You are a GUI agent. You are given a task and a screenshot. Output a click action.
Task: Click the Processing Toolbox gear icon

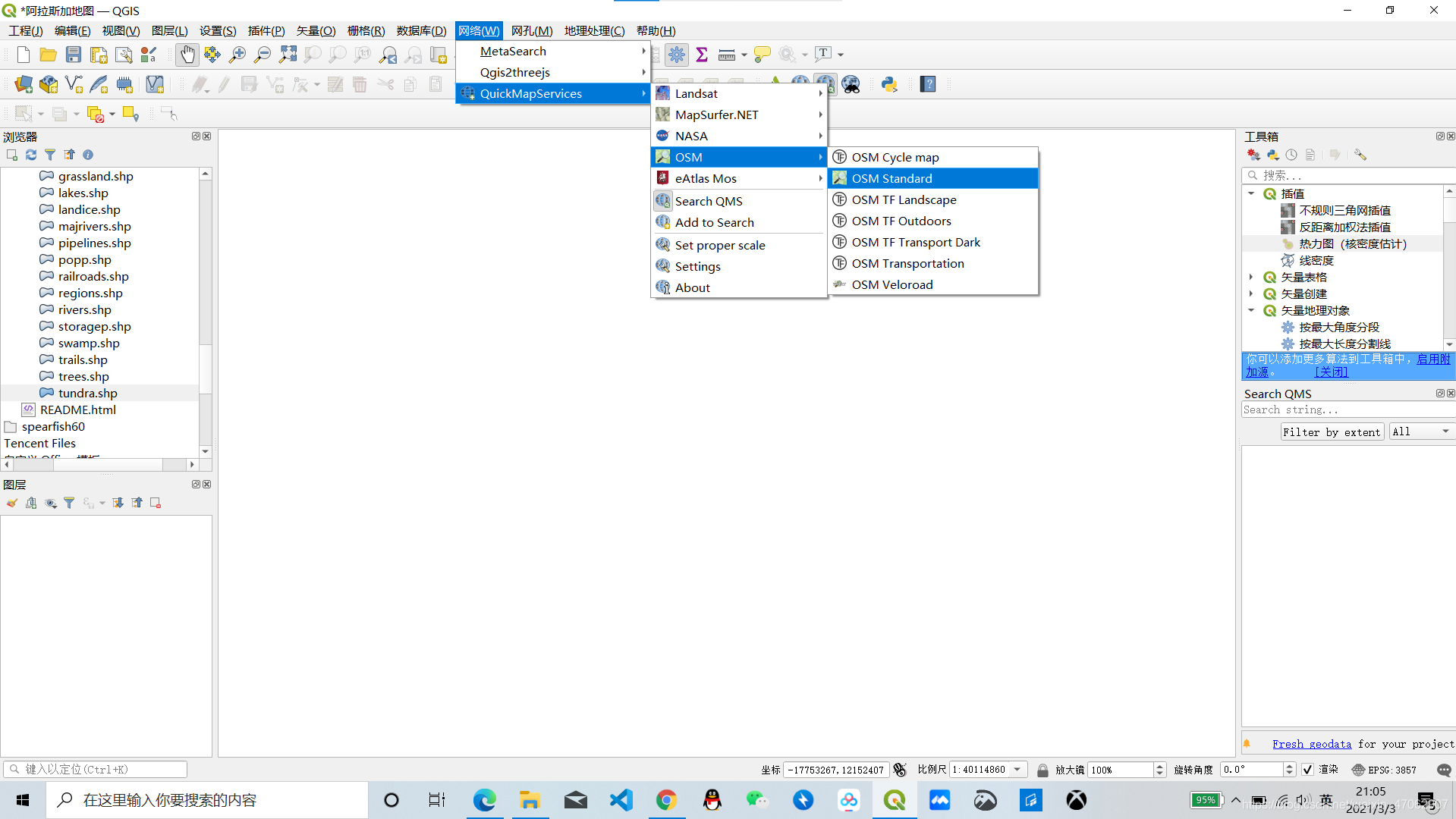[x=677, y=55]
